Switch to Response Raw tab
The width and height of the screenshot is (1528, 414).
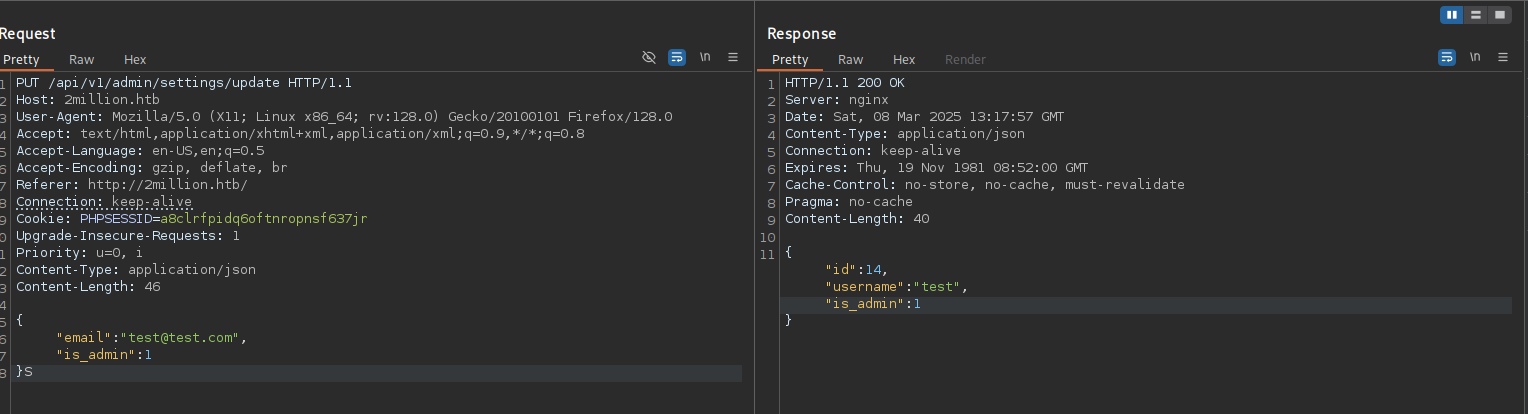pos(851,59)
